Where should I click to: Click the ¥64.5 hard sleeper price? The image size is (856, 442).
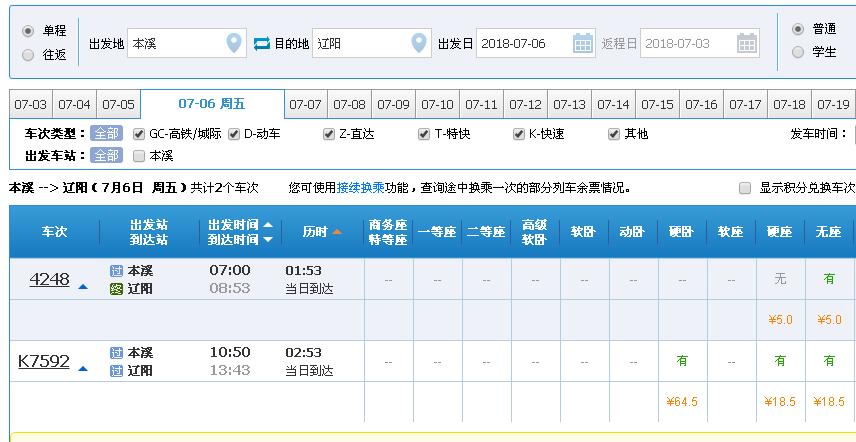coord(682,402)
